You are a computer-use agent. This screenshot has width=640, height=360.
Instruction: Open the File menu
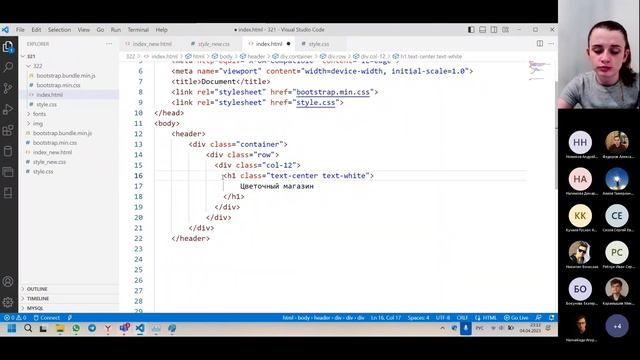click(20, 30)
